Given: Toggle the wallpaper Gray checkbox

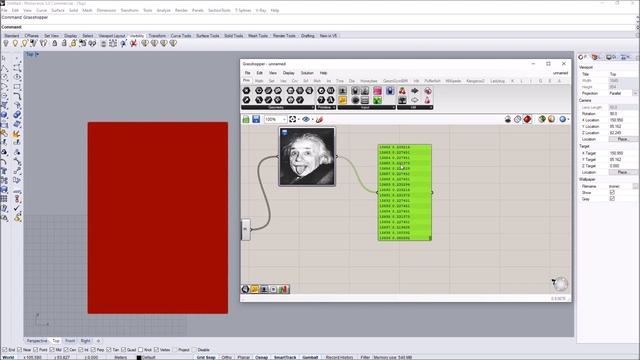Looking at the screenshot, I should point(612,199).
